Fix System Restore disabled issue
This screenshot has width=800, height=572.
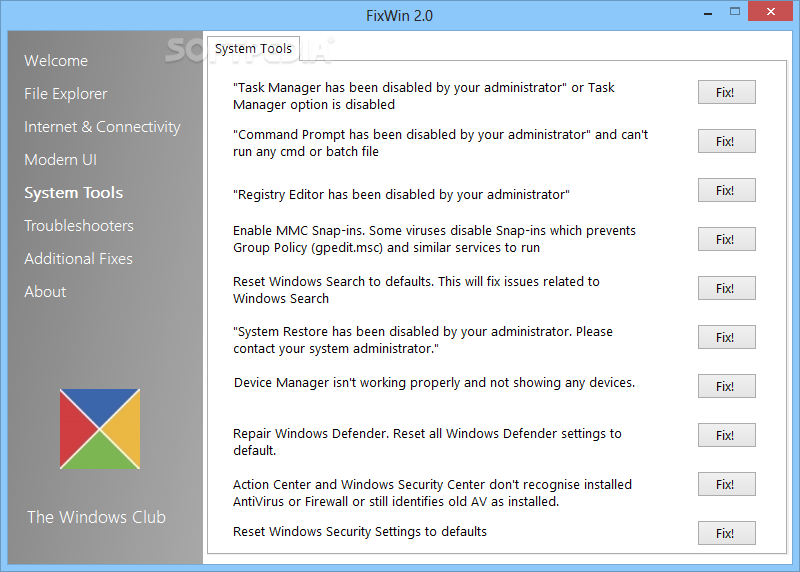tap(727, 337)
